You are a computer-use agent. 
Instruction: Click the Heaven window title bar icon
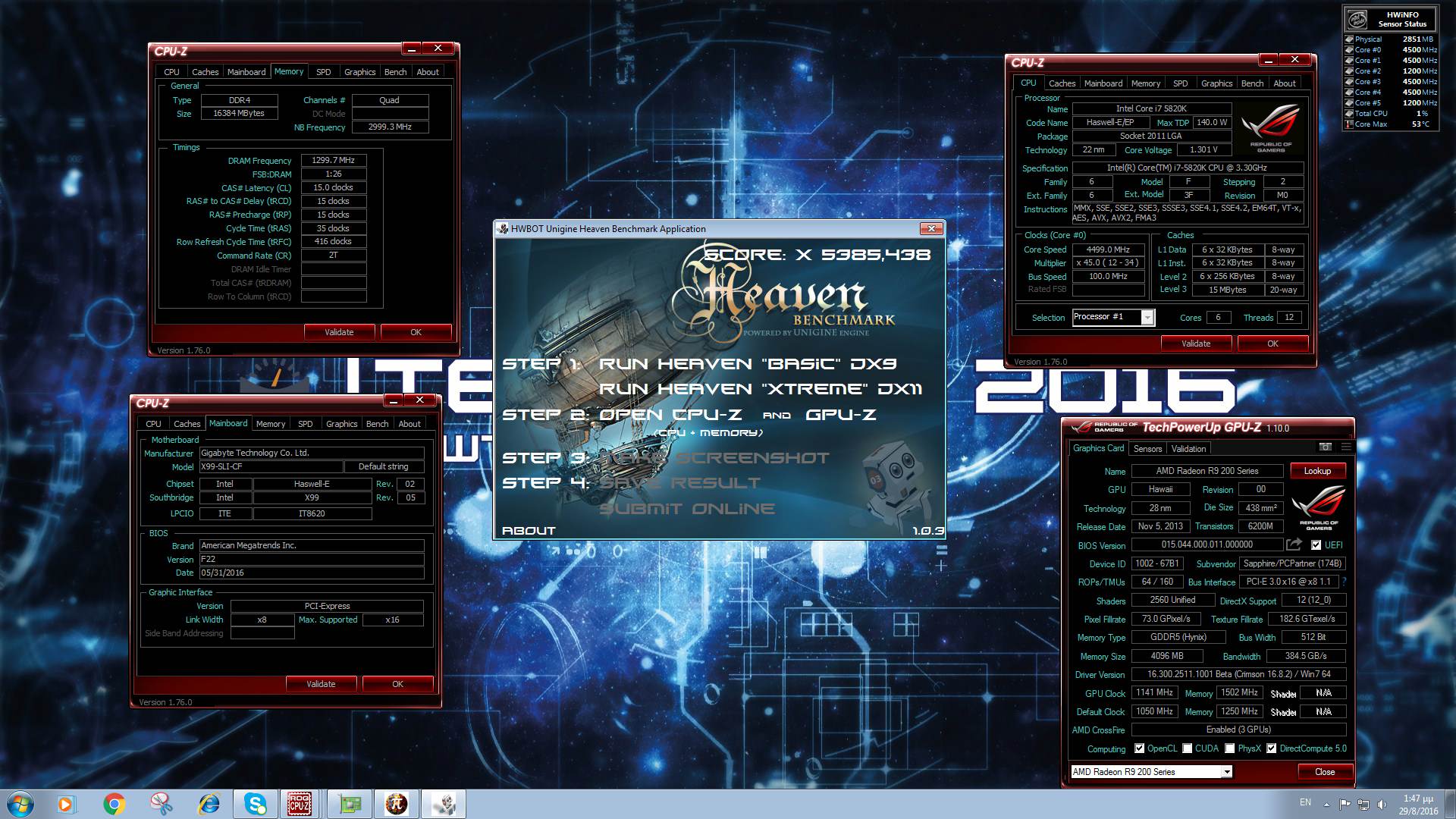pos(503,229)
